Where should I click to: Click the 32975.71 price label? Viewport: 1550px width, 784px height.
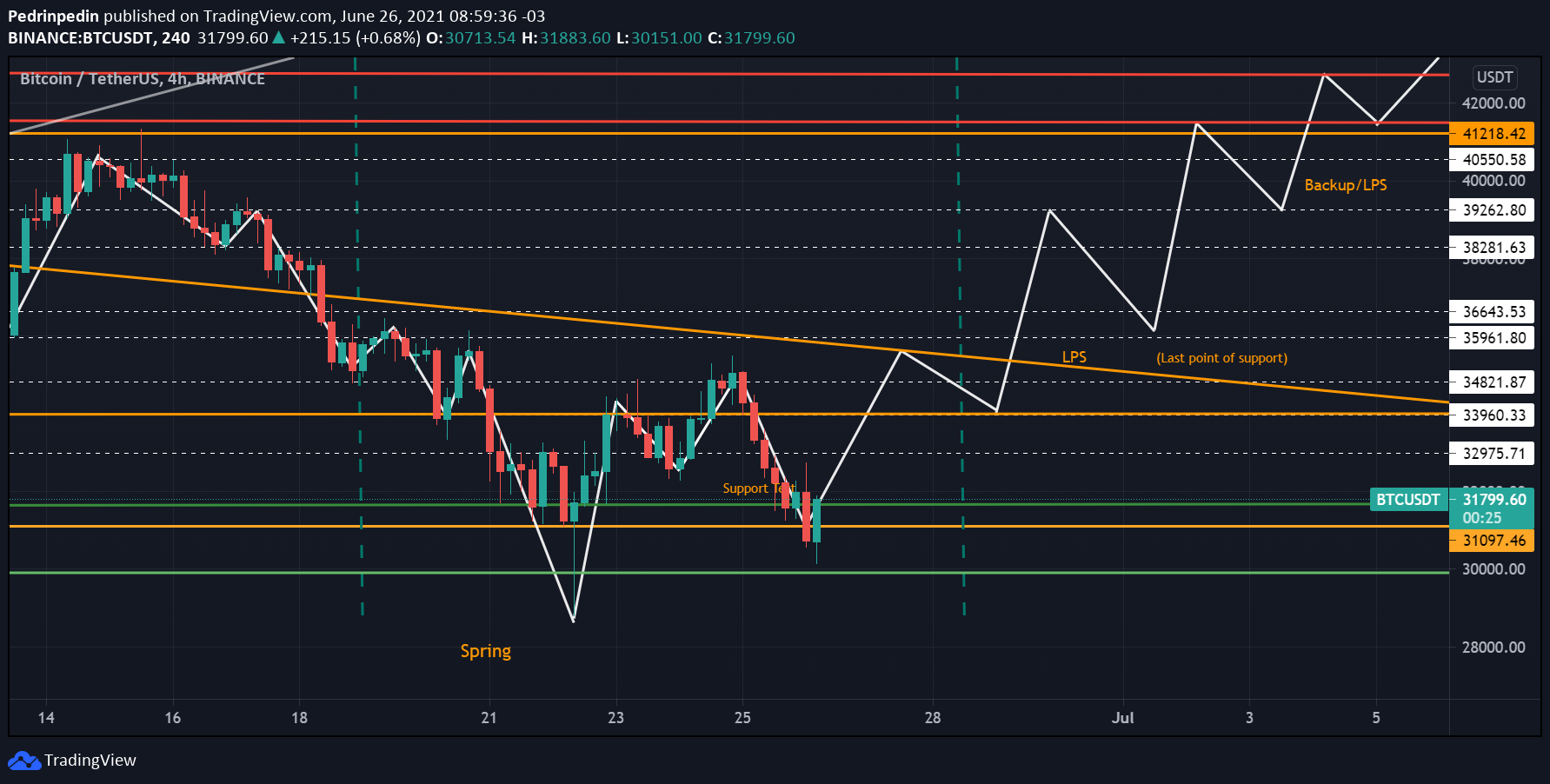(x=1493, y=454)
